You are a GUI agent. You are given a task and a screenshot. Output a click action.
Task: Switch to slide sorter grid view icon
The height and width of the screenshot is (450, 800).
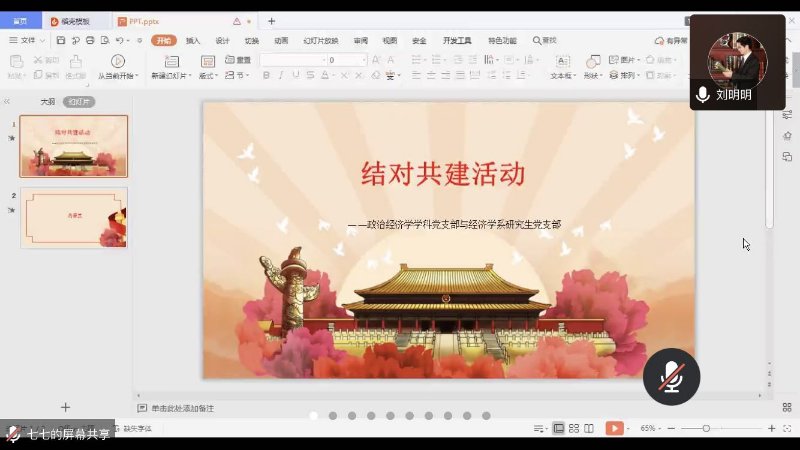[573, 428]
